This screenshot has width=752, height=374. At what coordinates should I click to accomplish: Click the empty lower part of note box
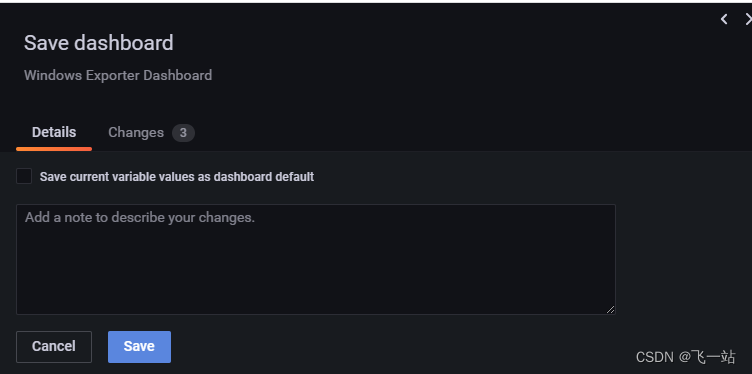(x=316, y=283)
